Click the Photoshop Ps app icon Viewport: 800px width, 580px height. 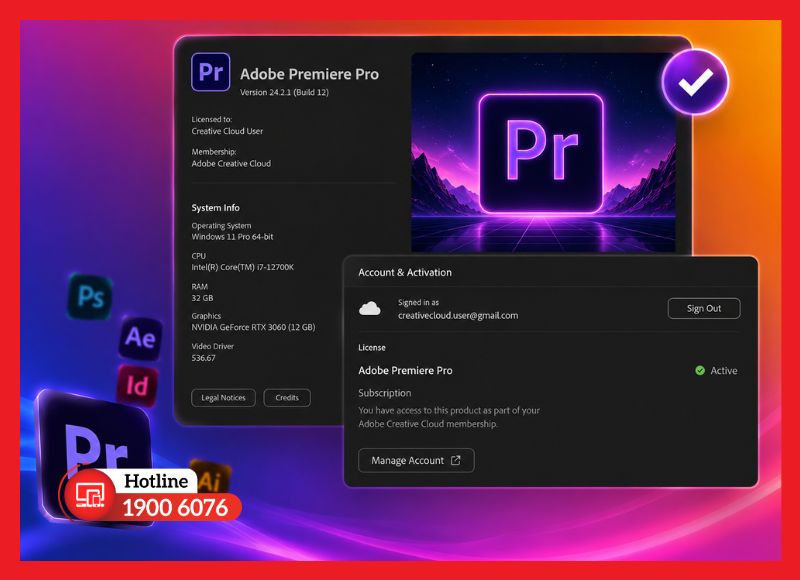coord(90,296)
